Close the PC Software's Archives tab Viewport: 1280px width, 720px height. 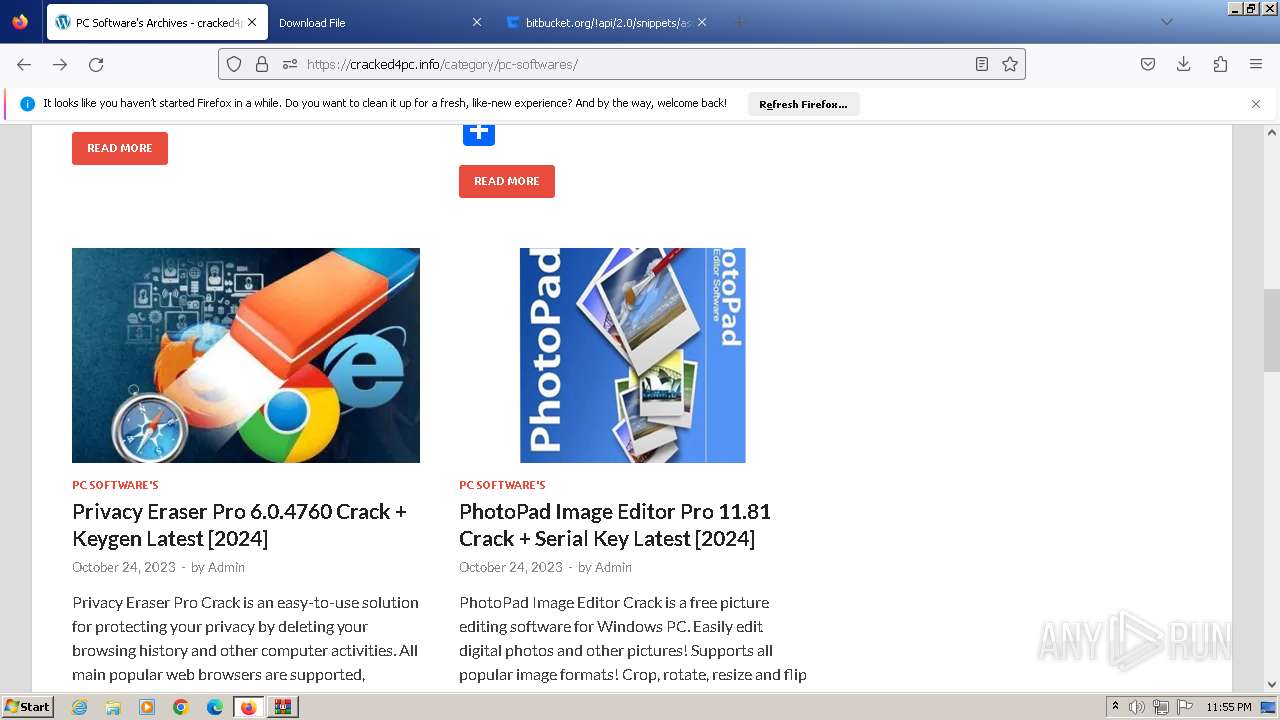coord(252,22)
